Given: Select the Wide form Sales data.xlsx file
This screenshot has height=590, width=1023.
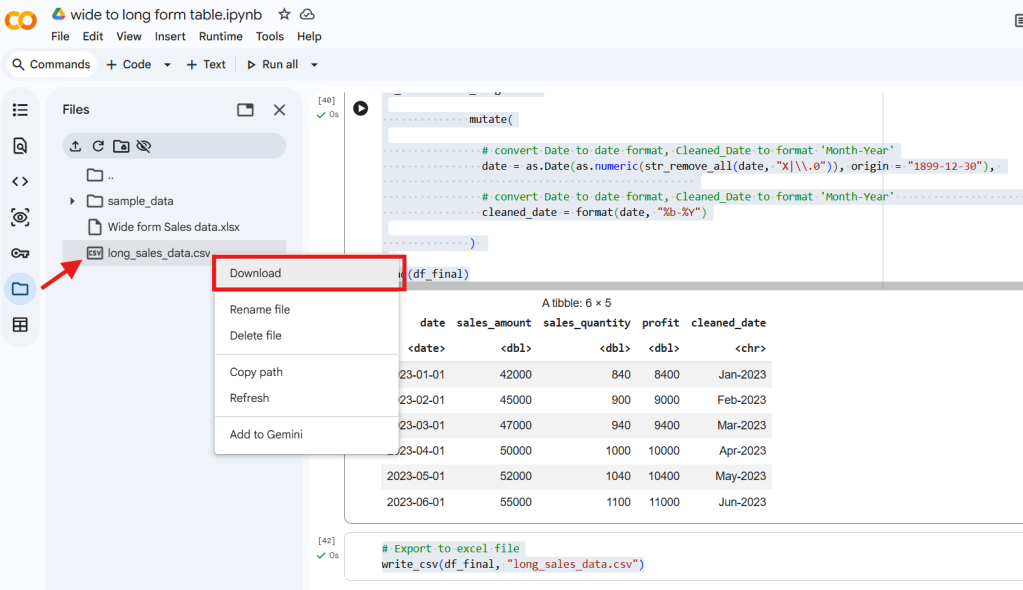Looking at the screenshot, I should [x=173, y=227].
